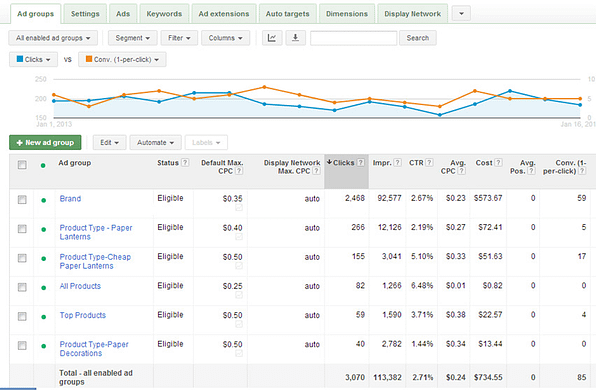Check the All Products checkbox
The image size is (596, 390).
(x=22, y=287)
